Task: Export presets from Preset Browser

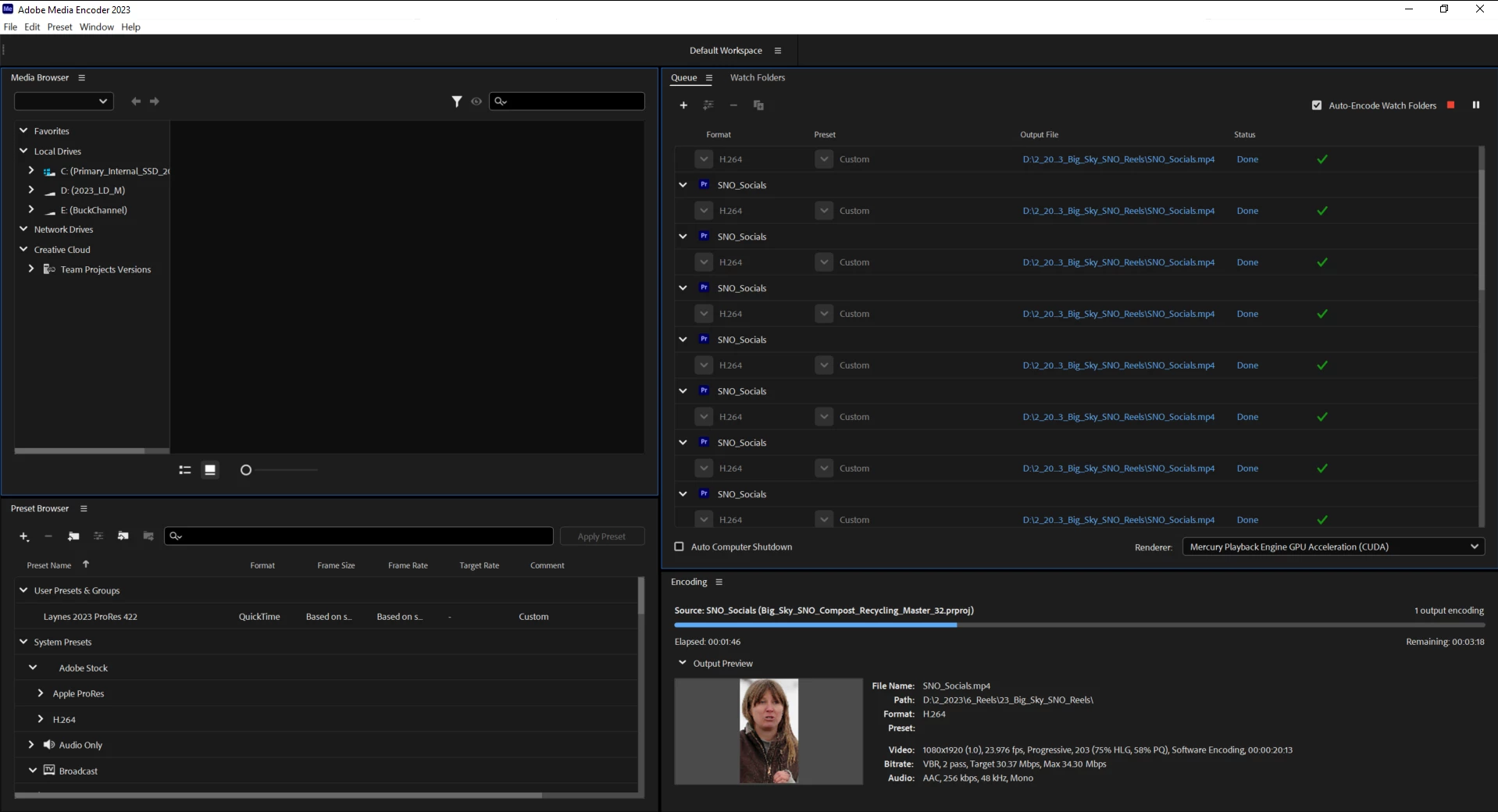Action: coord(148,536)
